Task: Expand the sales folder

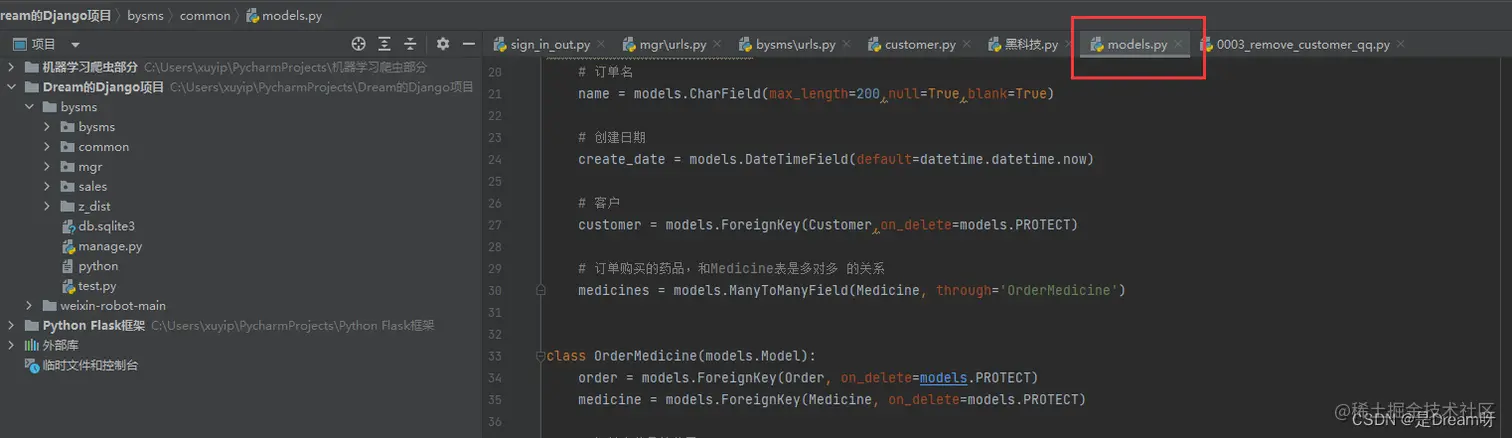Action: (47, 187)
